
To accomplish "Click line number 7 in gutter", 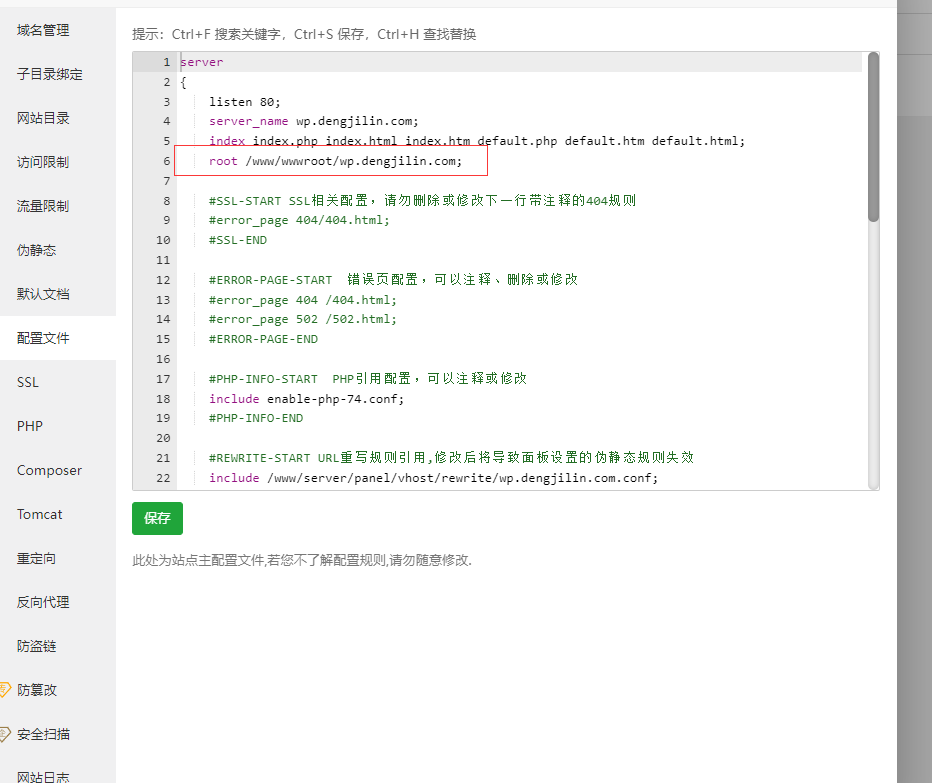I will [x=167, y=181].
